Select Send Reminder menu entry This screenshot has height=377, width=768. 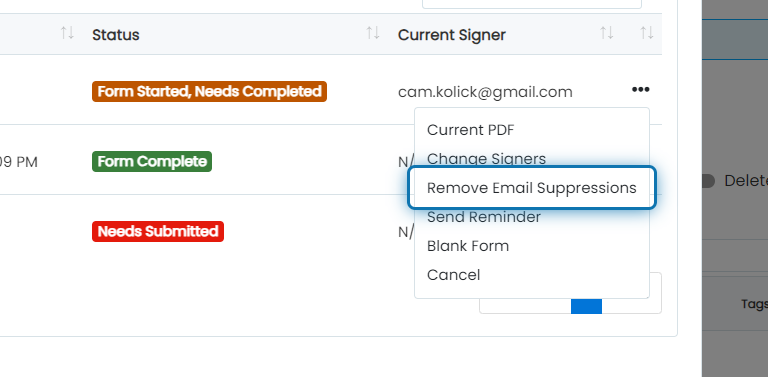484,217
